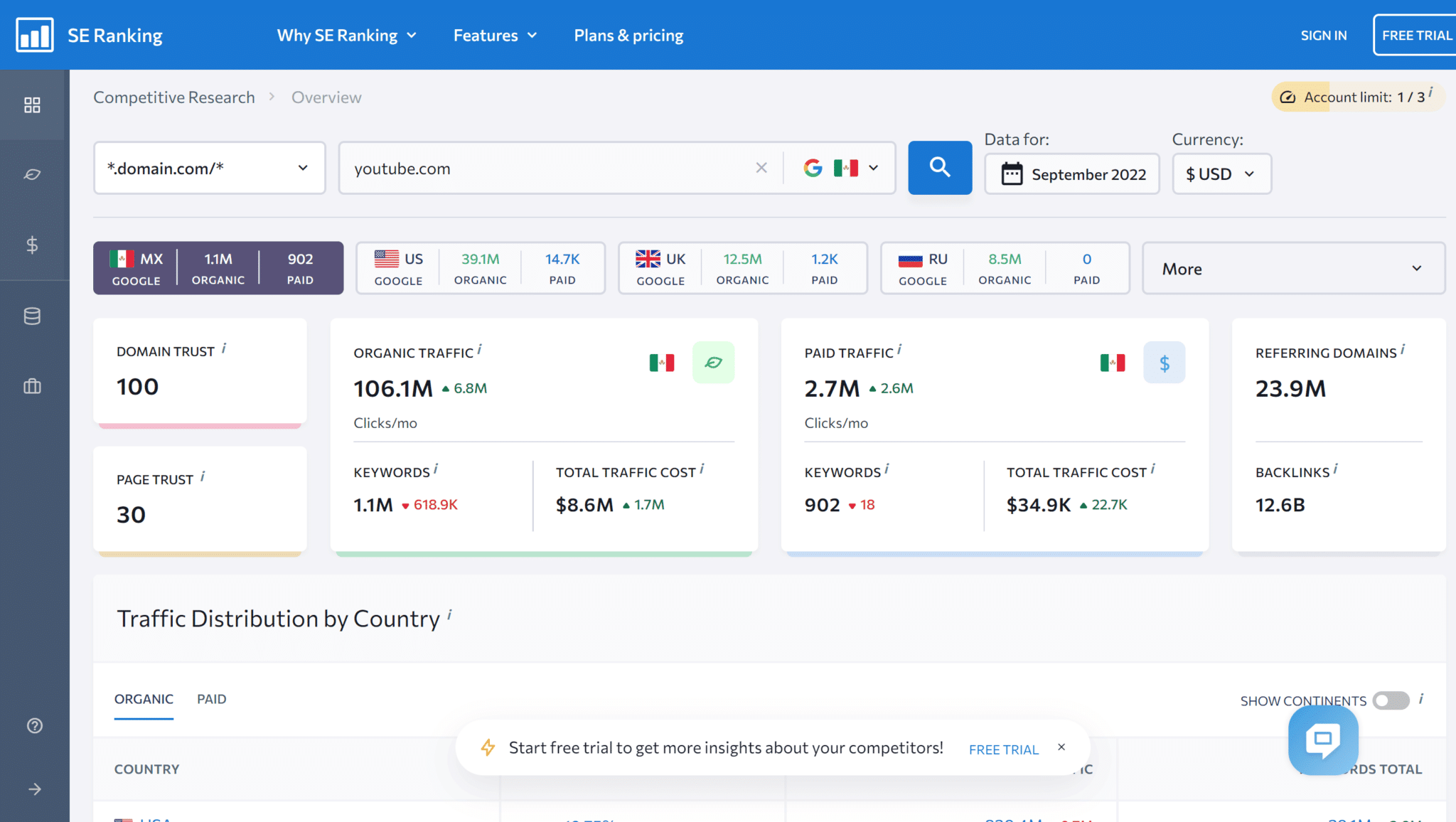Click info icon beside Referring Domains
This screenshot has width=1456, height=822.
(x=1403, y=349)
